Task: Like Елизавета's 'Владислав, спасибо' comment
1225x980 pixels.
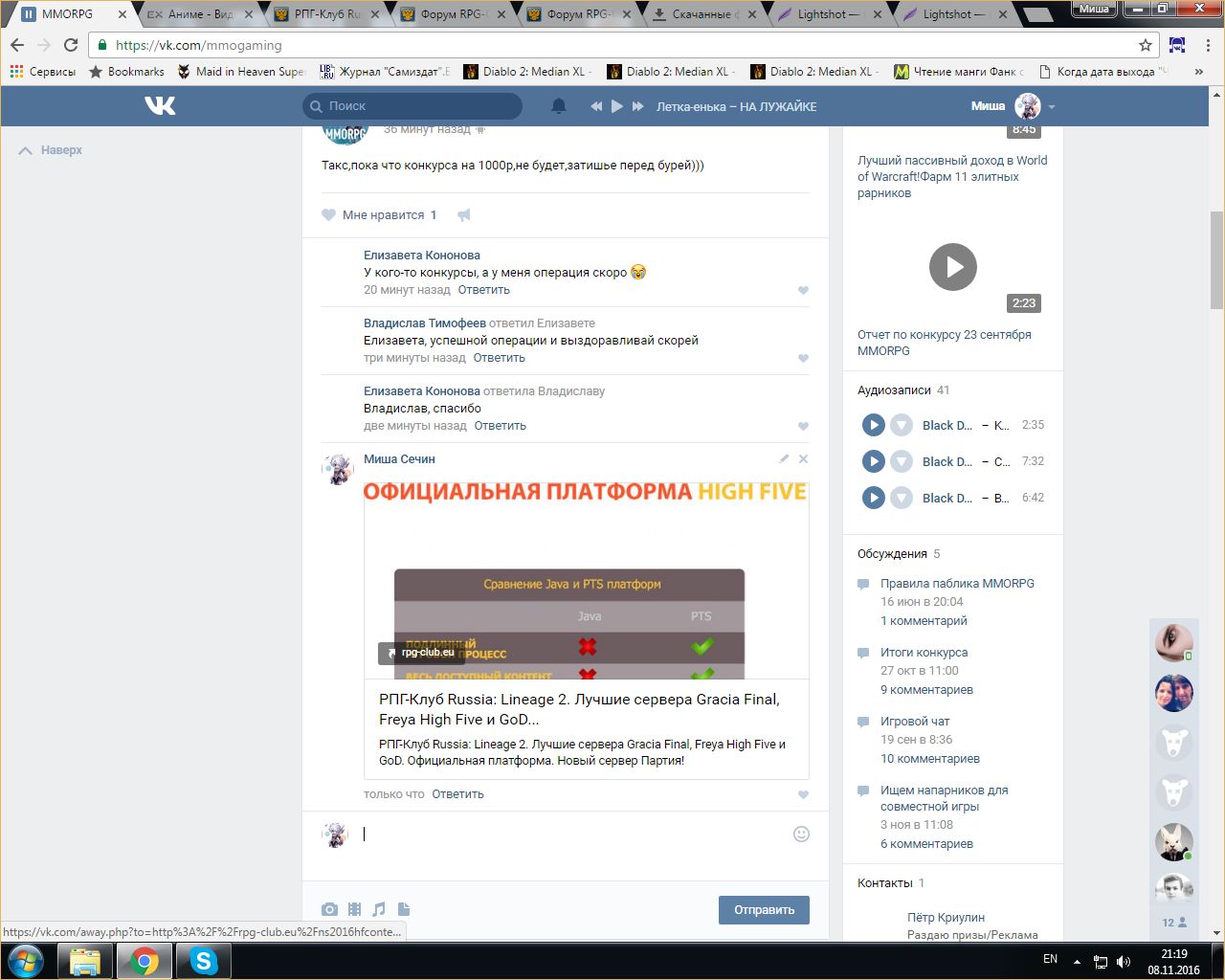Action: click(x=803, y=426)
